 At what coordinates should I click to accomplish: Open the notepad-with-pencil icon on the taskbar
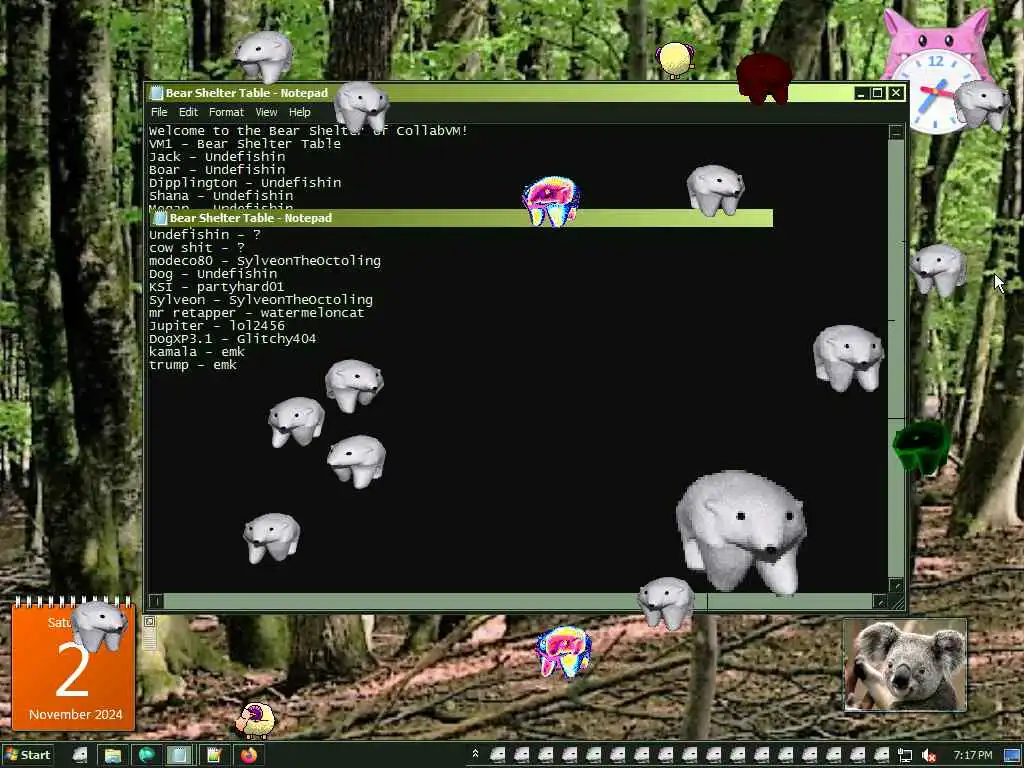(x=214, y=756)
